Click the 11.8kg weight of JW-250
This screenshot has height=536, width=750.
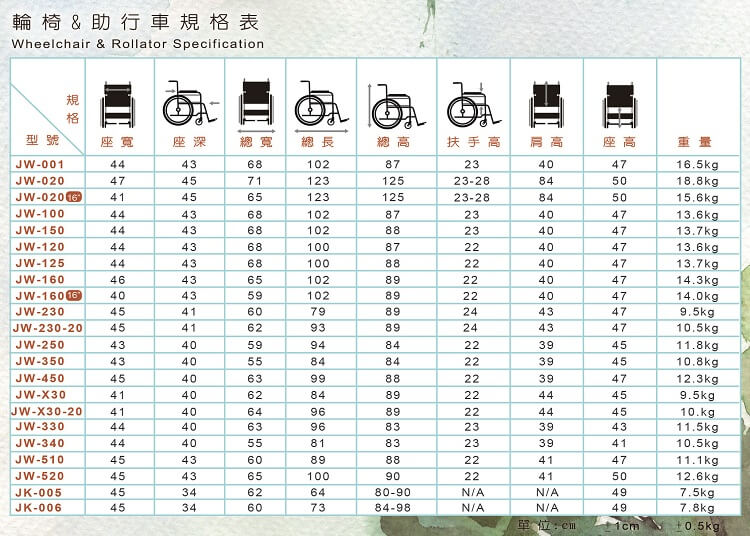(x=697, y=345)
